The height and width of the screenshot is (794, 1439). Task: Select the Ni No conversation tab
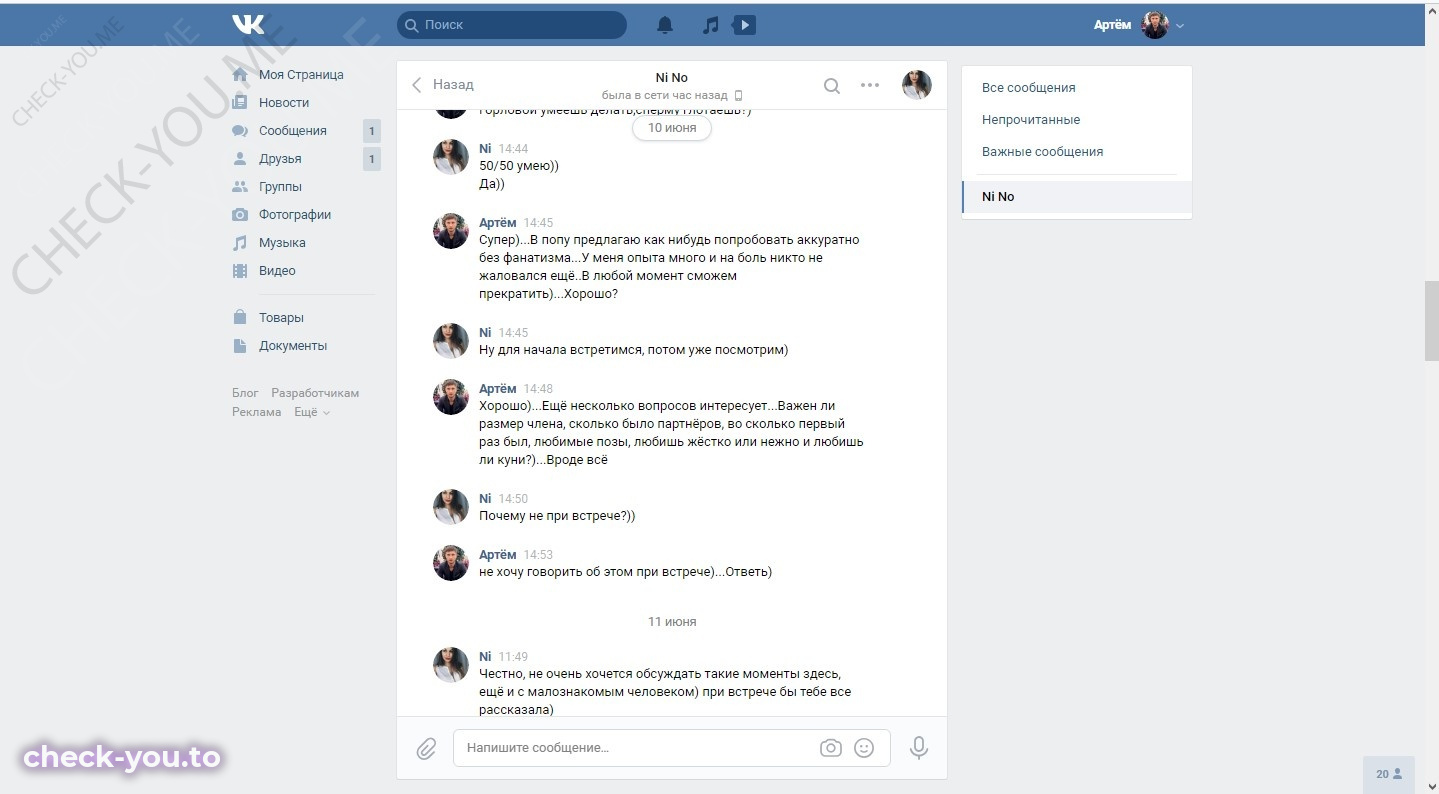coord(1076,197)
